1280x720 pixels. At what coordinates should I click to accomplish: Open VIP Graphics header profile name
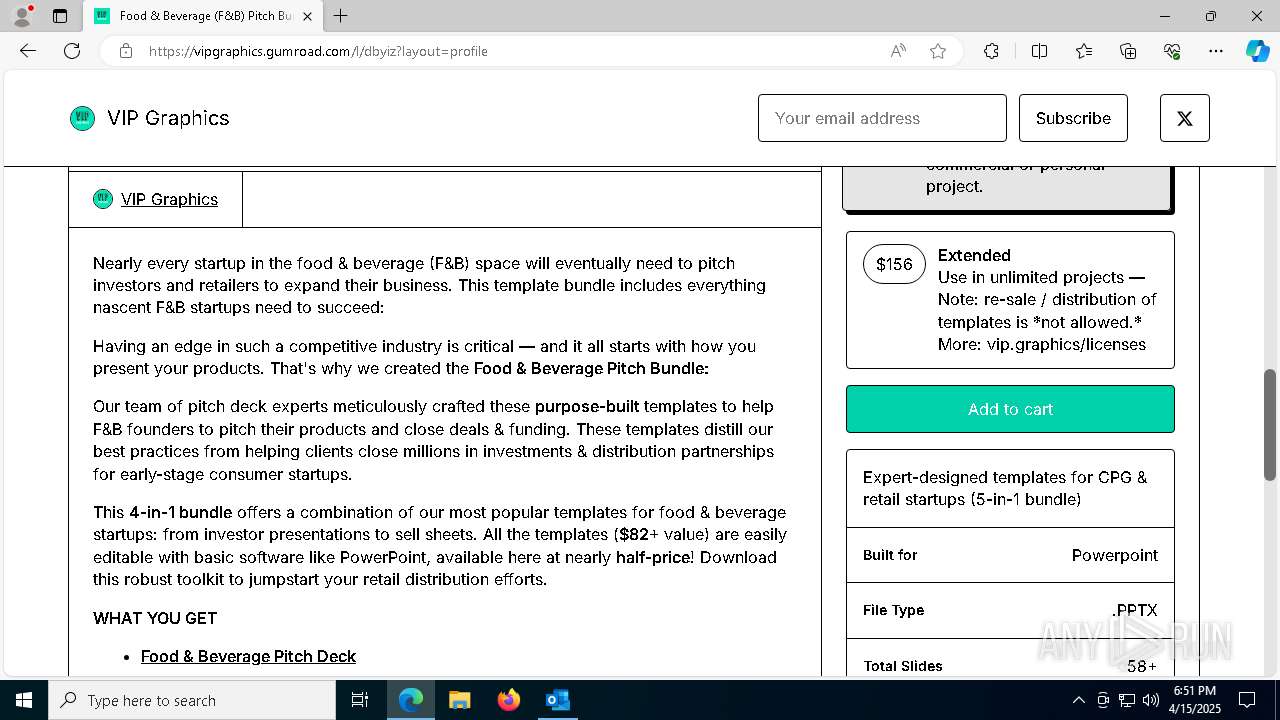168,118
